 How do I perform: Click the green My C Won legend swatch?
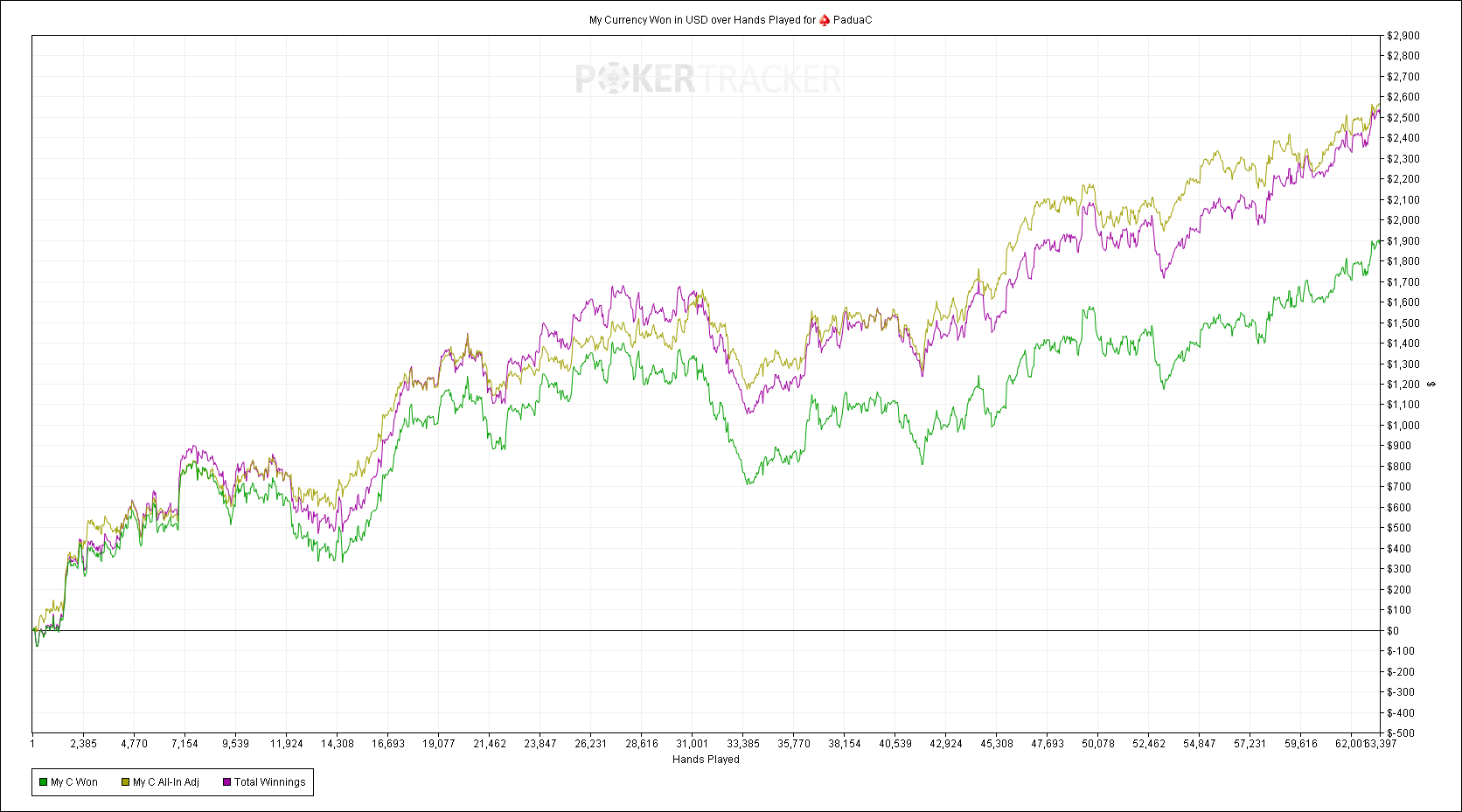point(43,782)
